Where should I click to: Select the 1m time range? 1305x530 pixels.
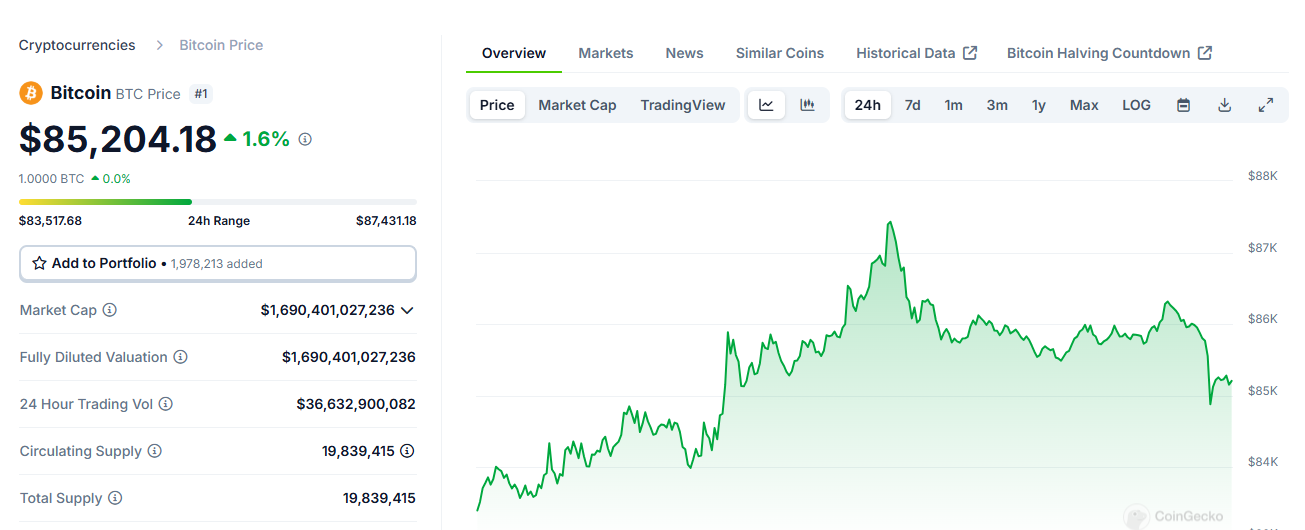(x=954, y=105)
